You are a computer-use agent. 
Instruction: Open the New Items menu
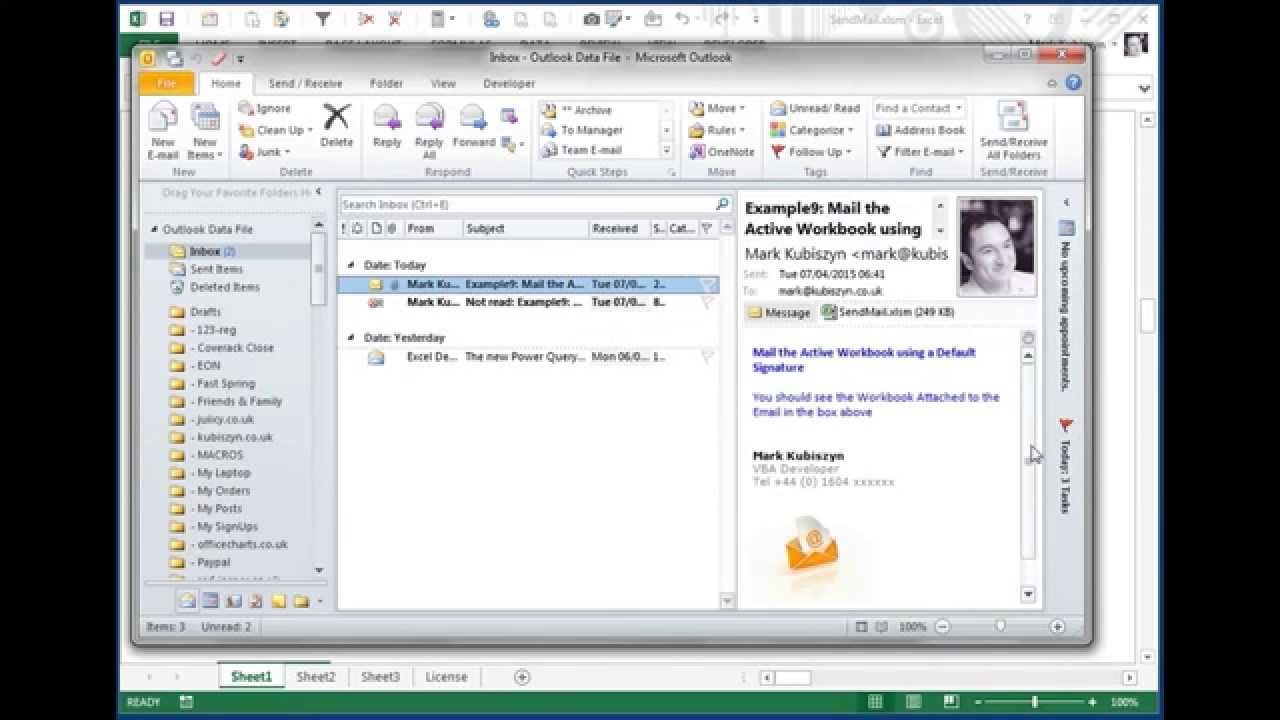click(204, 131)
